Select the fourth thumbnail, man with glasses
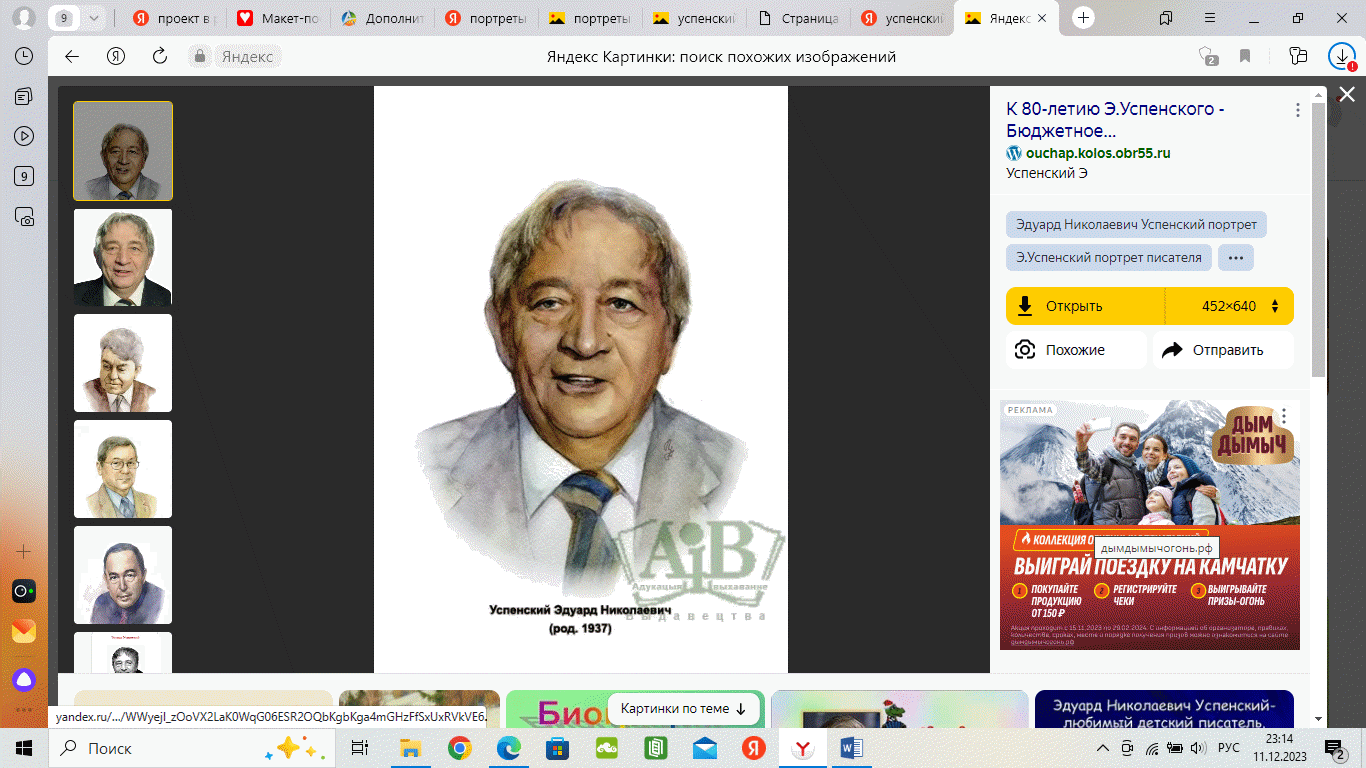Screen dimensions: 1366x768 (123, 469)
